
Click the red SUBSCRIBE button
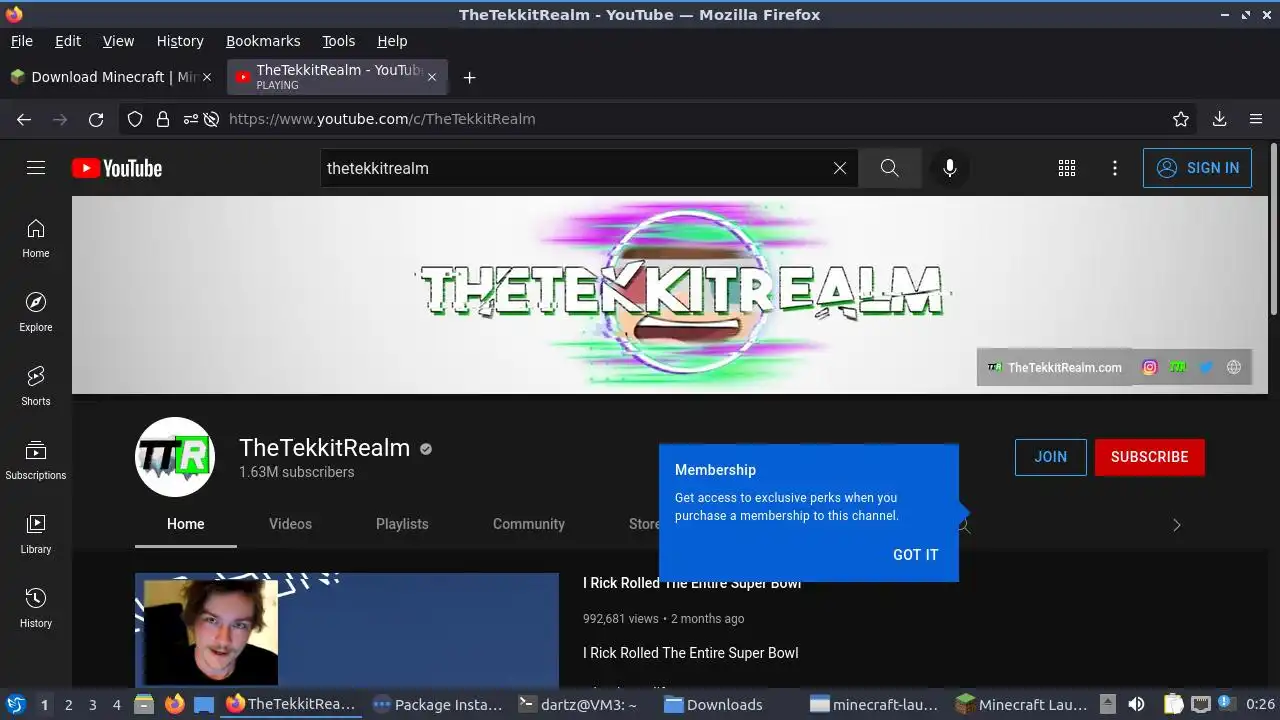[x=1150, y=457]
